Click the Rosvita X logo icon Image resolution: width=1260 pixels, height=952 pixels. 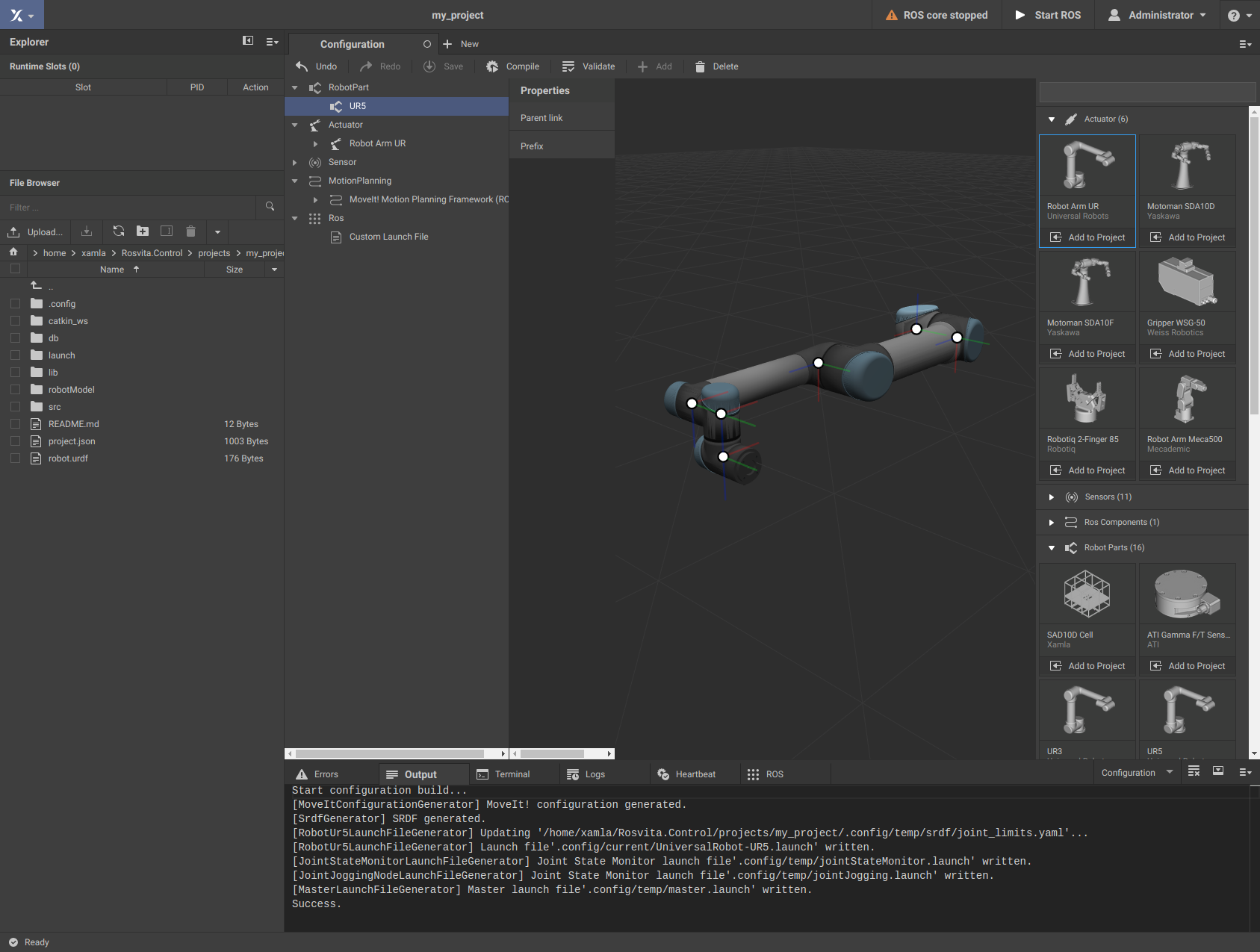16,15
